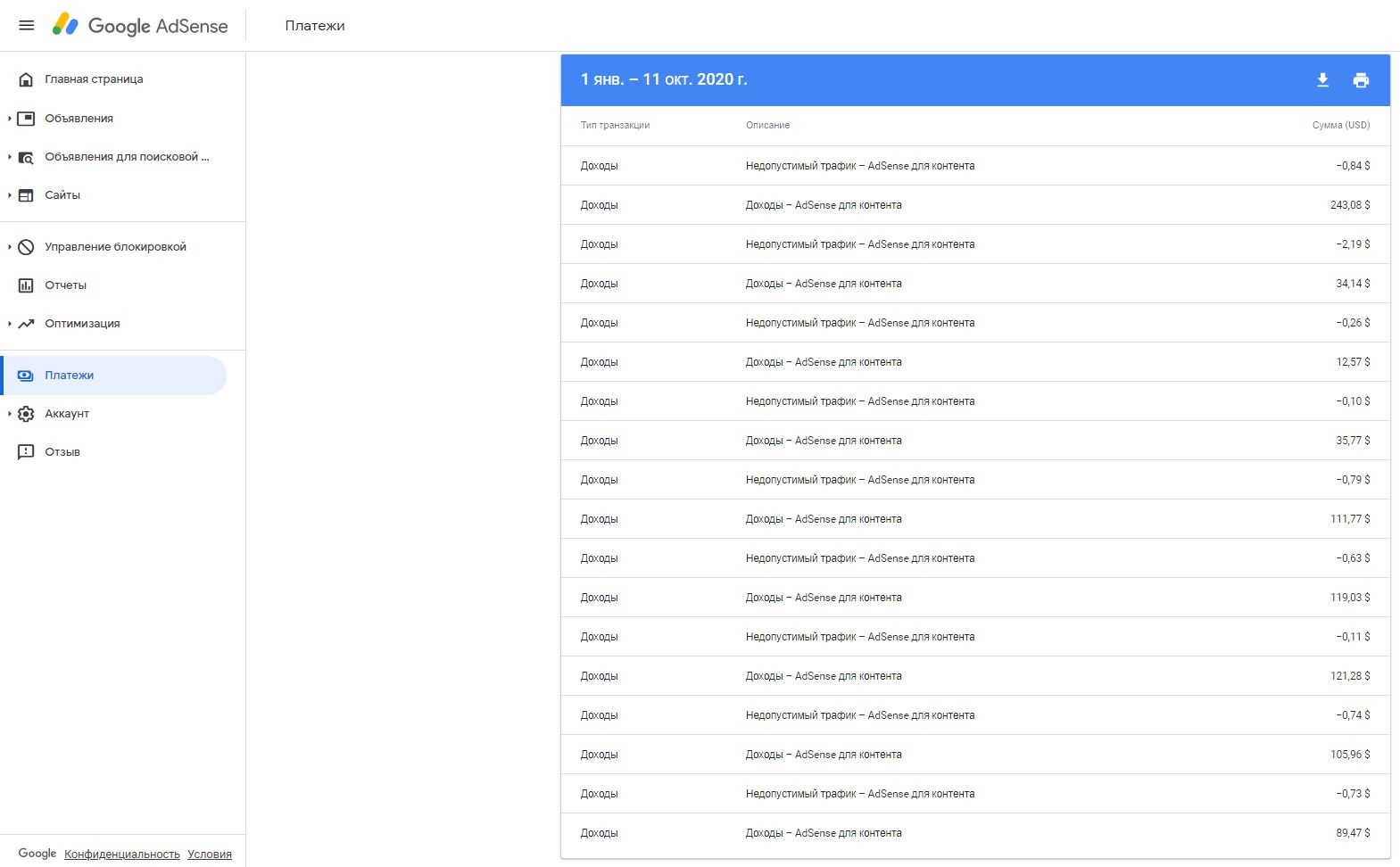Open the hamburger main menu
Viewport: 1400px width, 867px height.
pos(27,25)
